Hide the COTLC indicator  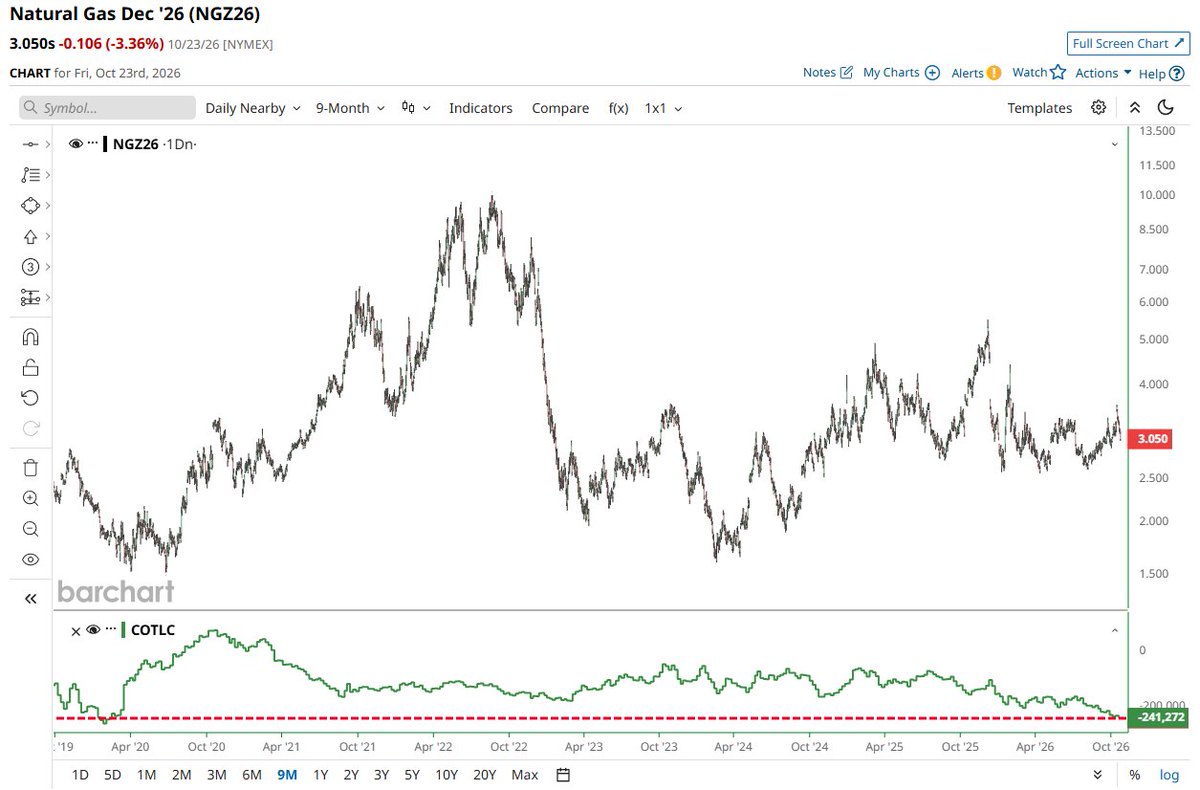(92, 630)
